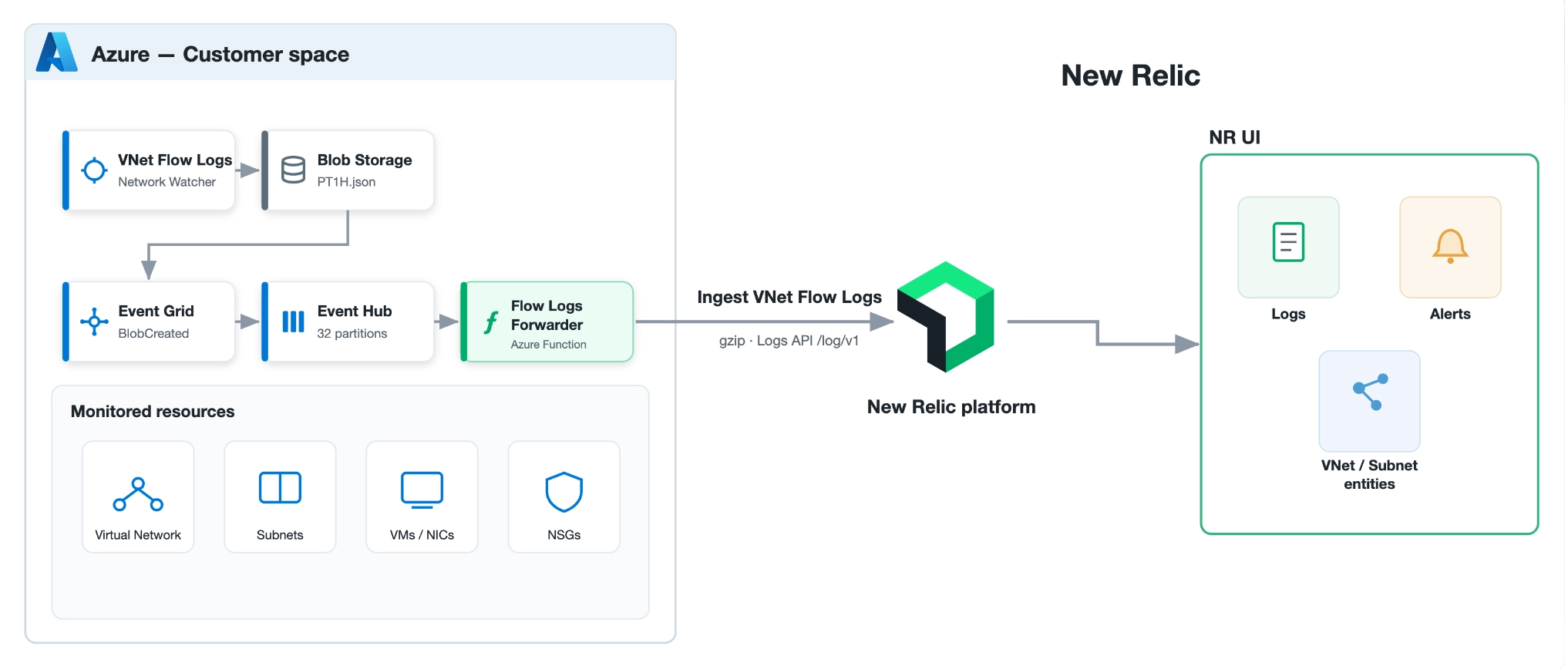Click the "NR UI" label
Image resolution: width=1568 pixels, height=670 pixels.
coord(1234,137)
